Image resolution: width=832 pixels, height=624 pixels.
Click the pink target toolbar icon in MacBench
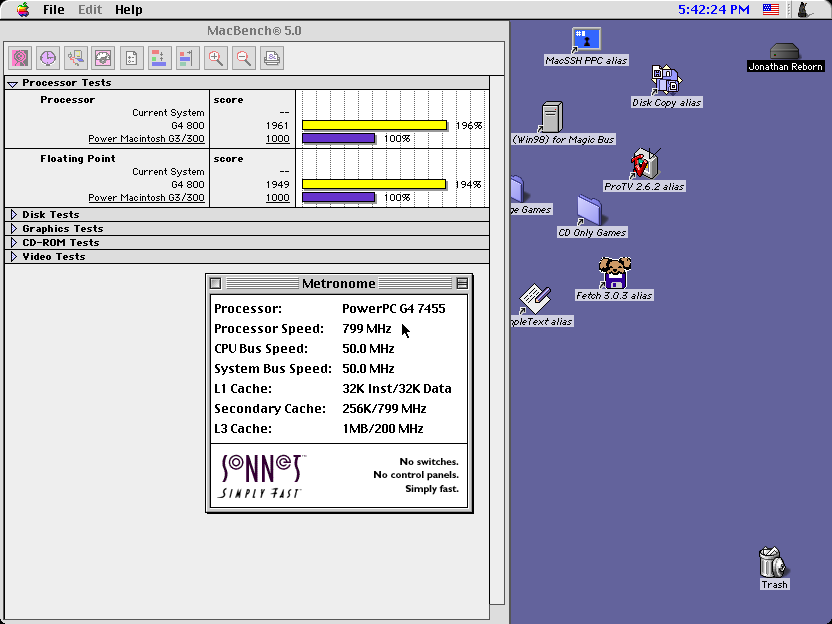pyautogui.click(x=20, y=58)
